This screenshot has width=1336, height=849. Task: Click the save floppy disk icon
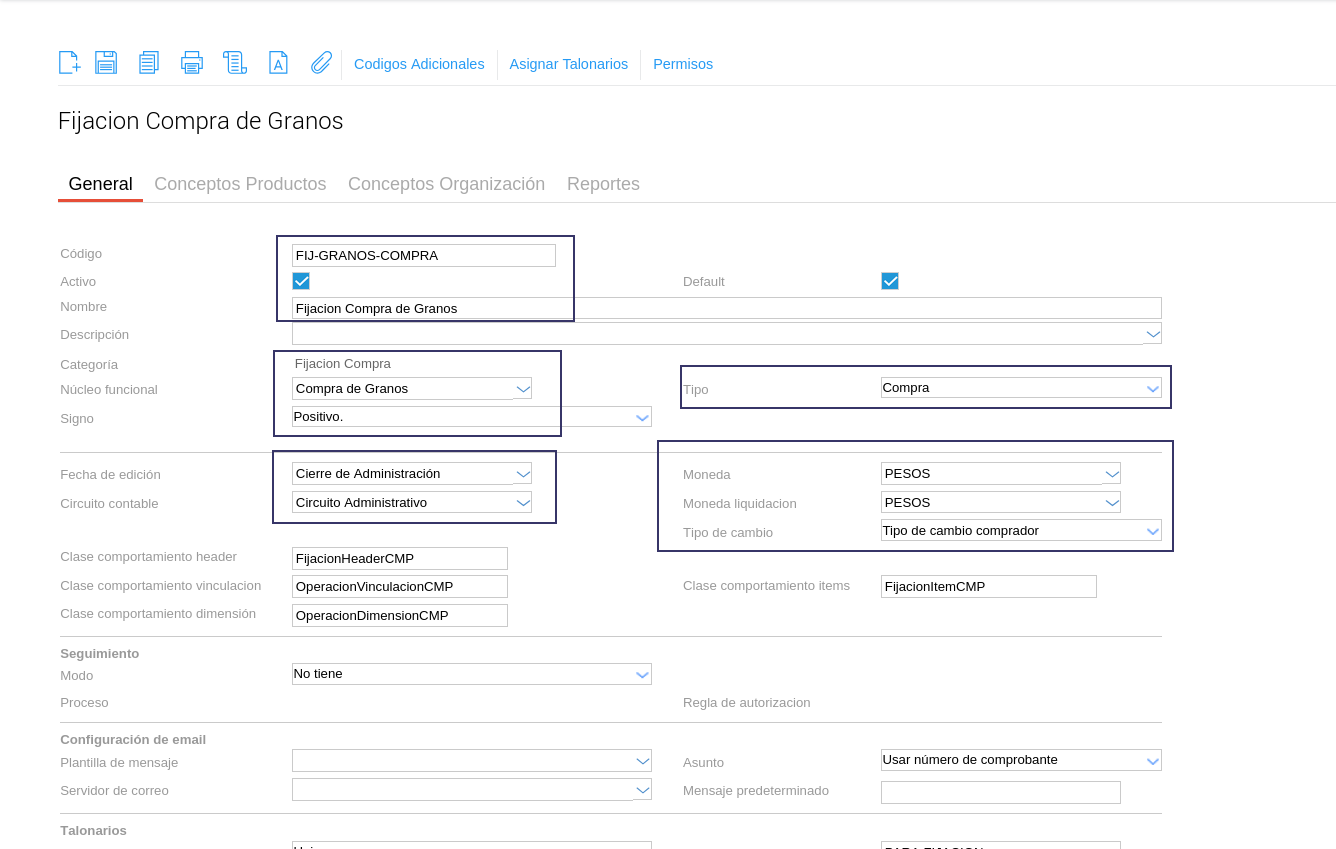(x=106, y=63)
